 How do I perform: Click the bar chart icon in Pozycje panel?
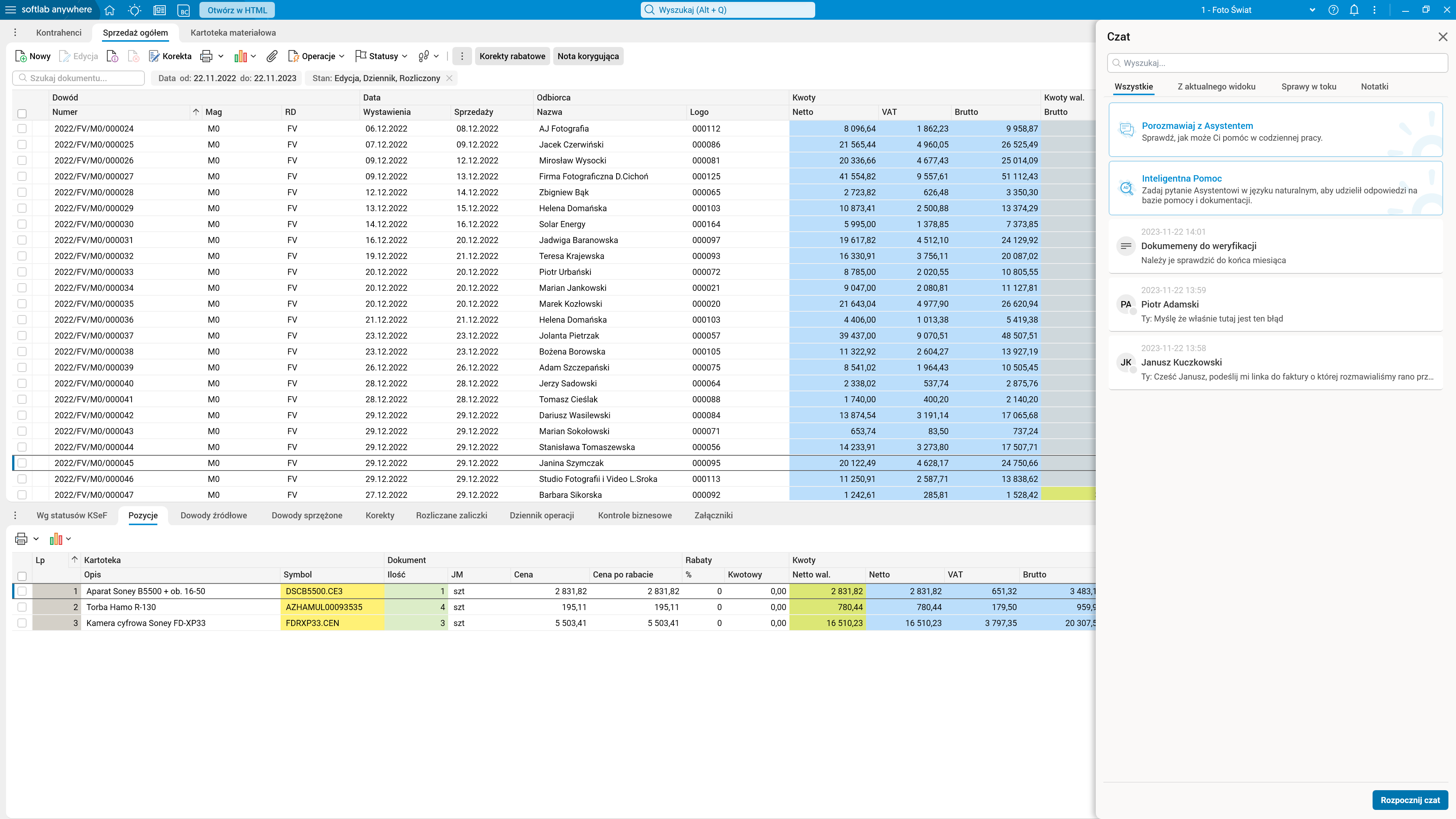[56, 539]
